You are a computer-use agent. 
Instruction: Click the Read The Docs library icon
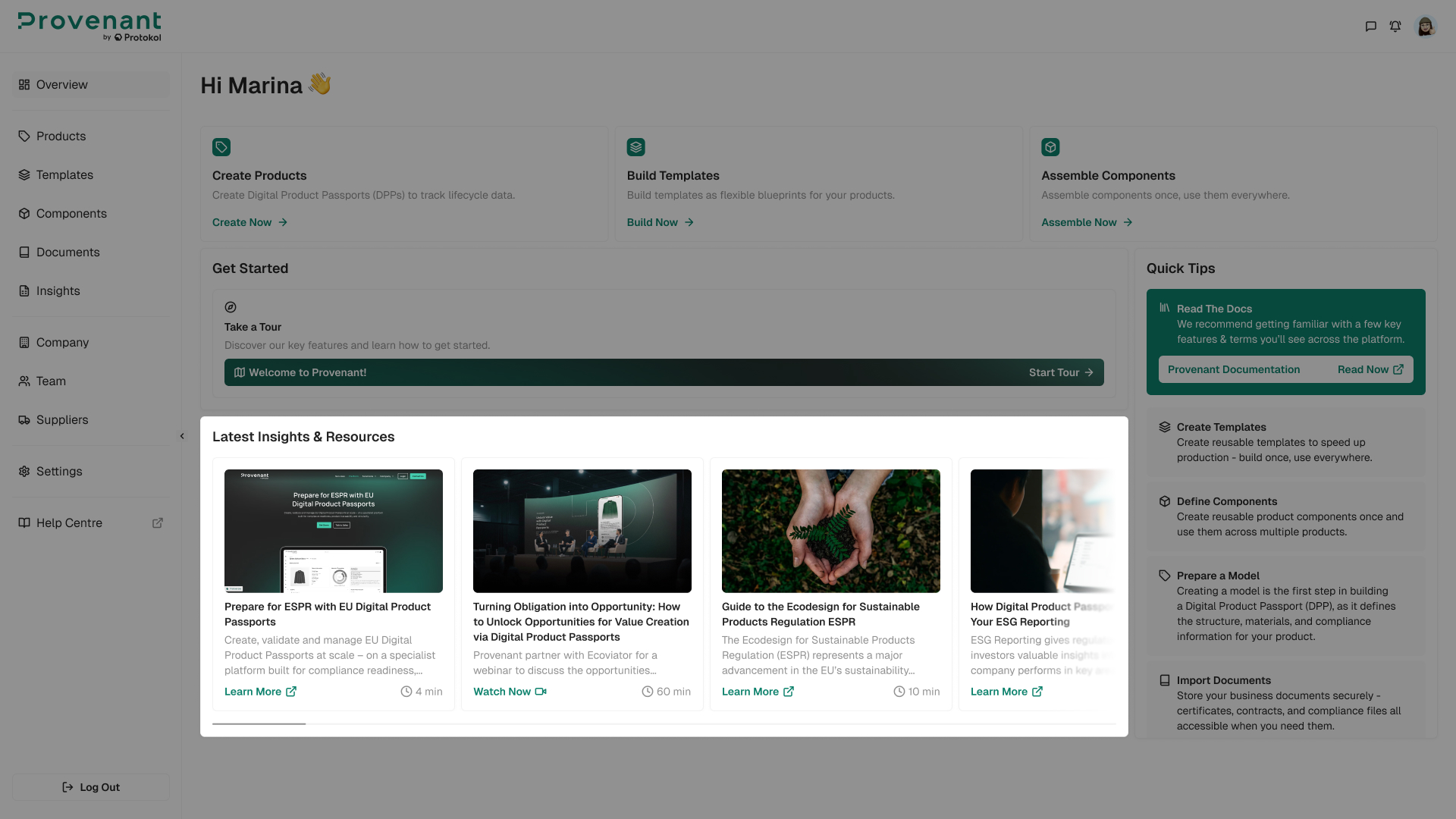1165,308
